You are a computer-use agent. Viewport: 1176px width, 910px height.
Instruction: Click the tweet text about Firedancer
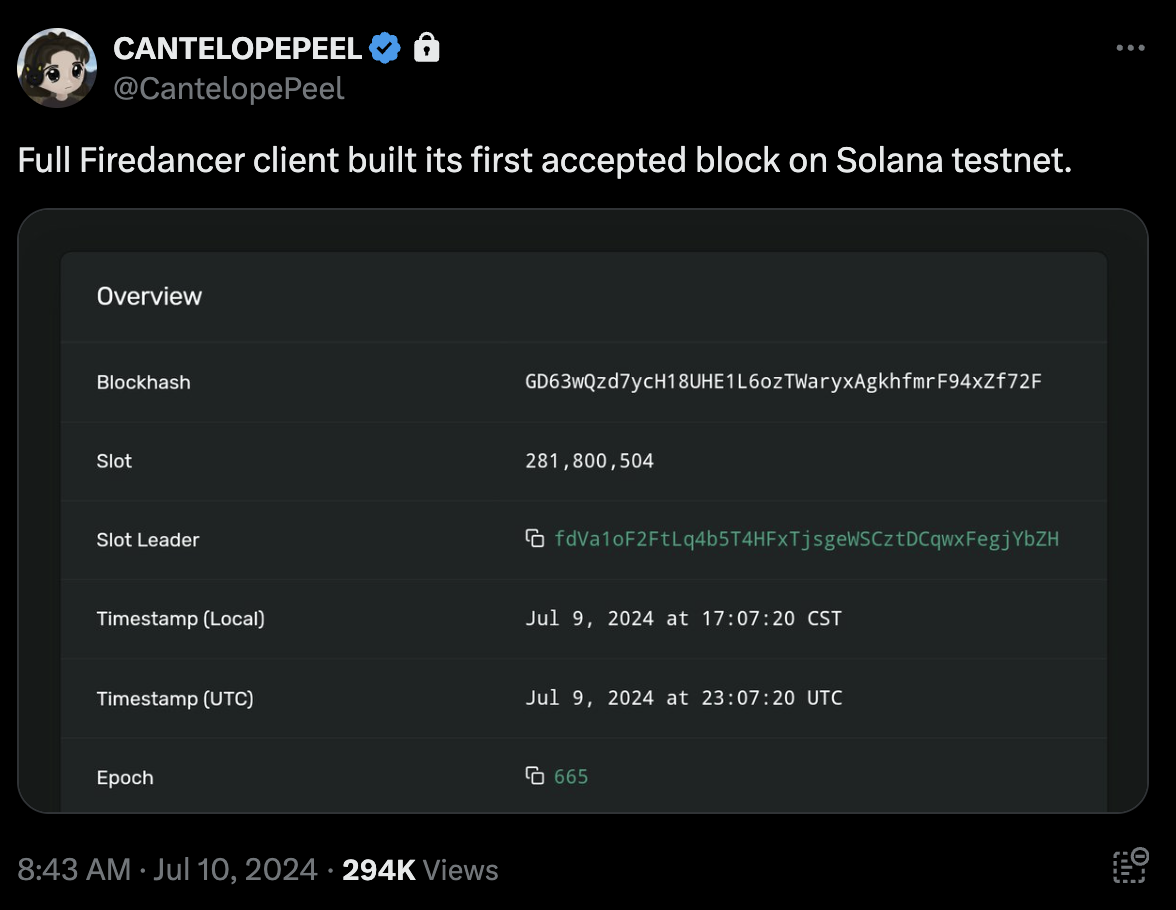[544, 160]
